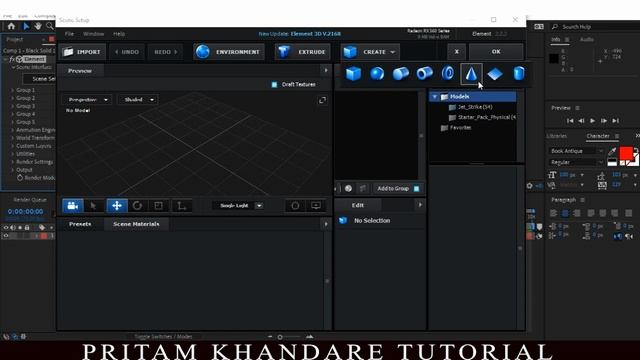Open the Create dropdown menu
The width and height of the screenshot is (640, 360).
coord(370,52)
